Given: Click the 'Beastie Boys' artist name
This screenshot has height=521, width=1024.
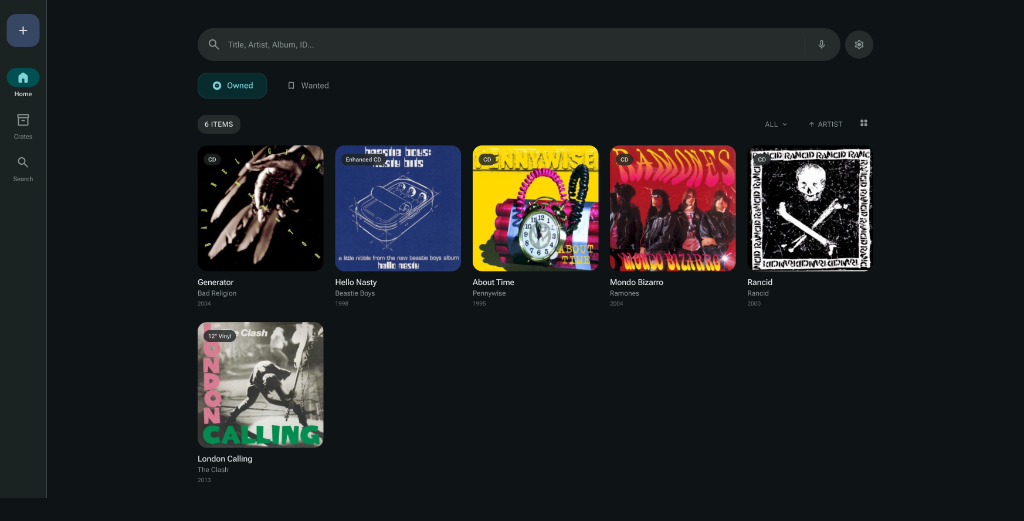Looking at the screenshot, I should [x=355, y=293].
